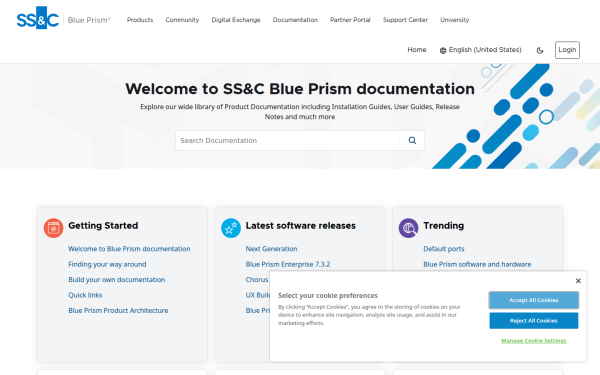Open Finding your way around
Screen dimensions: 600x375
pyautogui.click(x=107, y=264)
